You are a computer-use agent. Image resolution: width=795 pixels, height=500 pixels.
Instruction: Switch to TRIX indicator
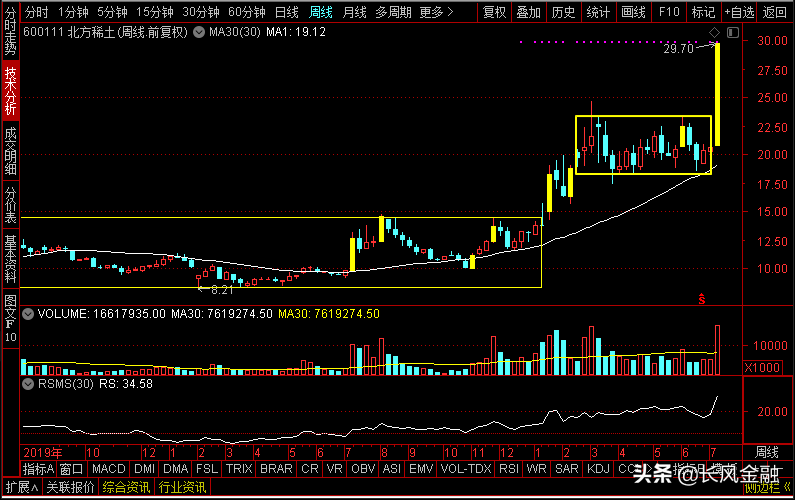pyautogui.click(x=239, y=469)
